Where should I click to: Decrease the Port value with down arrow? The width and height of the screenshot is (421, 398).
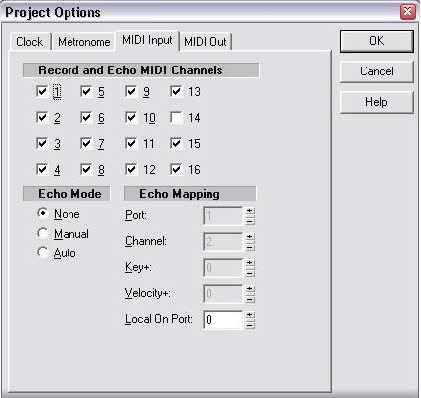(x=250, y=221)
